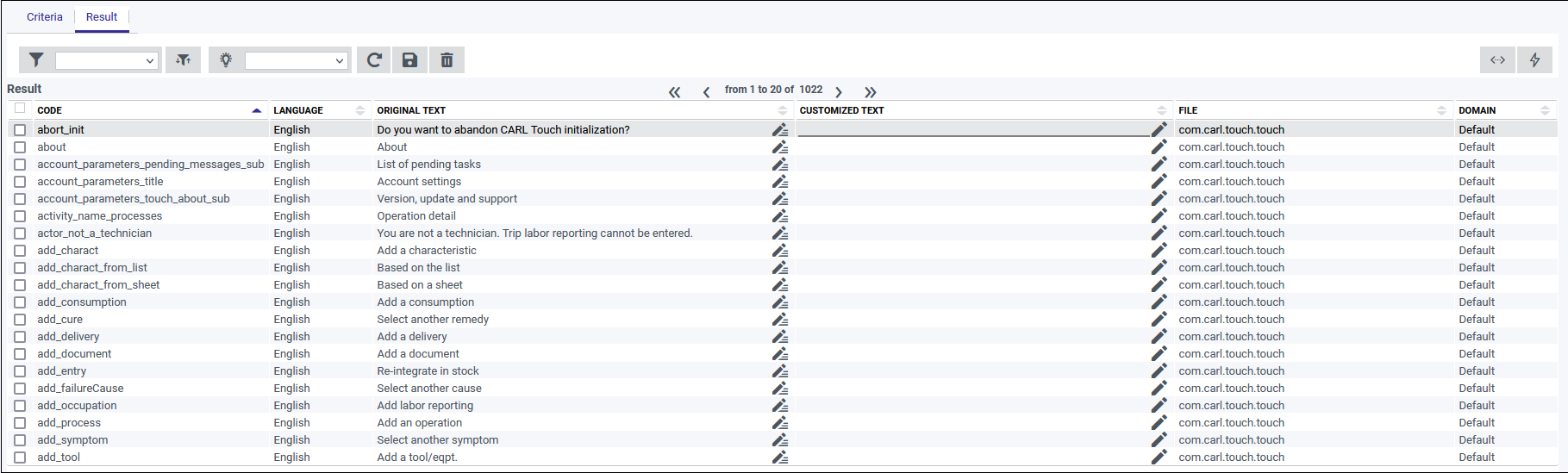Viewport: 1568px width, 473px height.
Task: Toggle the select-all header checkbox
Action: coord(20,108)
